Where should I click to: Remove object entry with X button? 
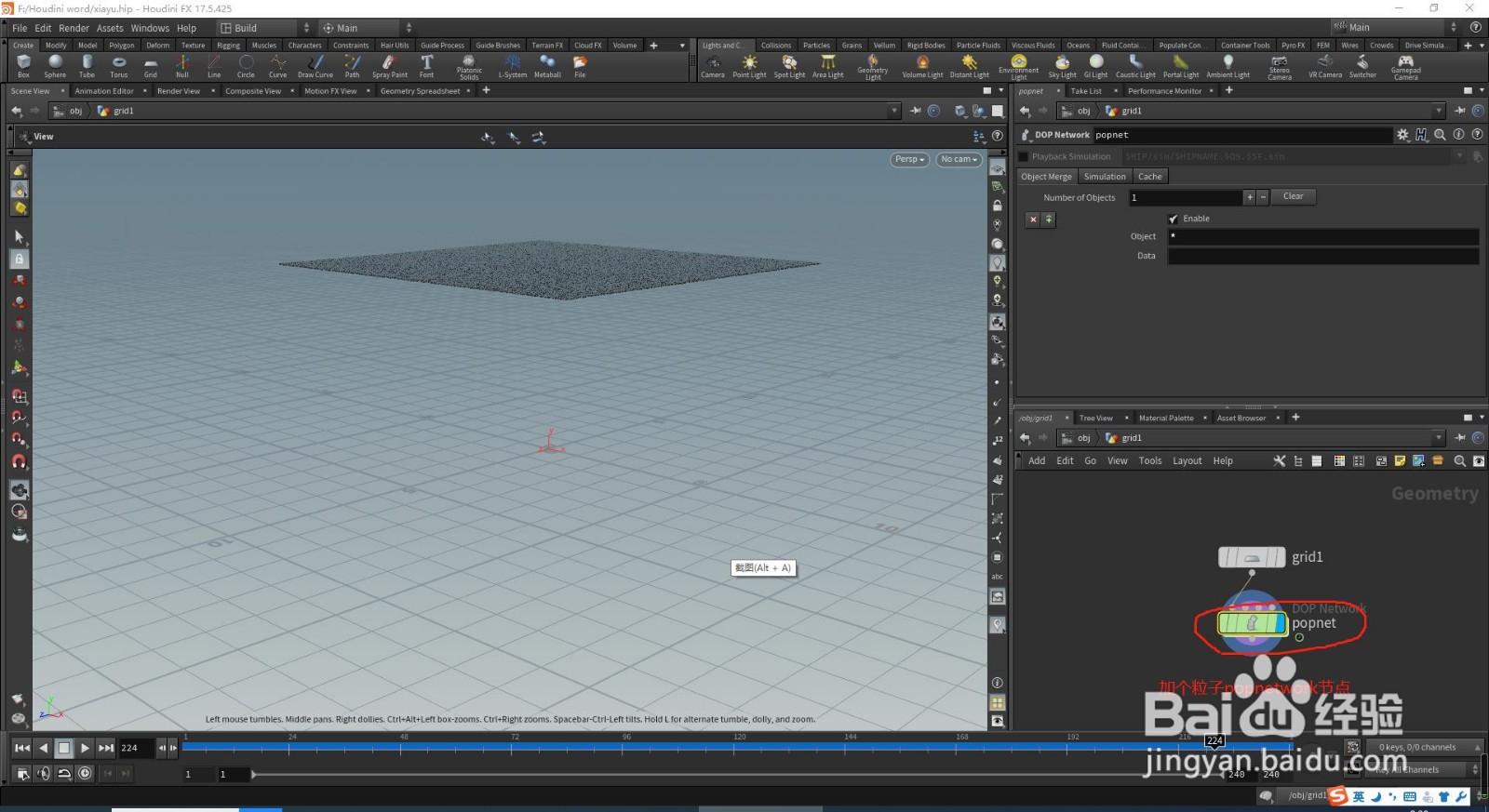[x=1033, y=220]
